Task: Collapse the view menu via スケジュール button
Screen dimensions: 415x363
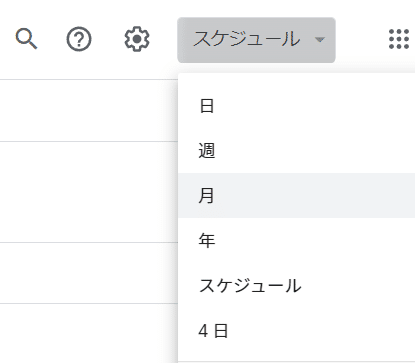Action: [x=256, y=40]
